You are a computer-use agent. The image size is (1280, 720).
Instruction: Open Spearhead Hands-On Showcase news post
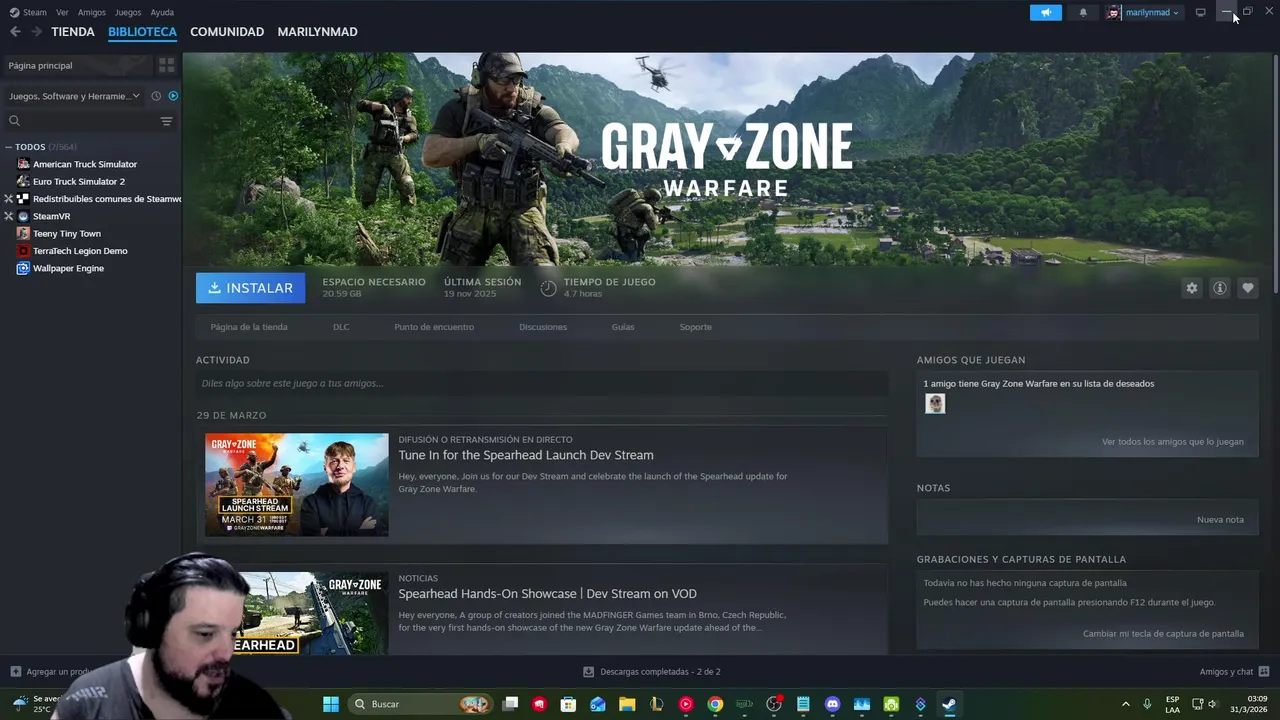(547, 594)
